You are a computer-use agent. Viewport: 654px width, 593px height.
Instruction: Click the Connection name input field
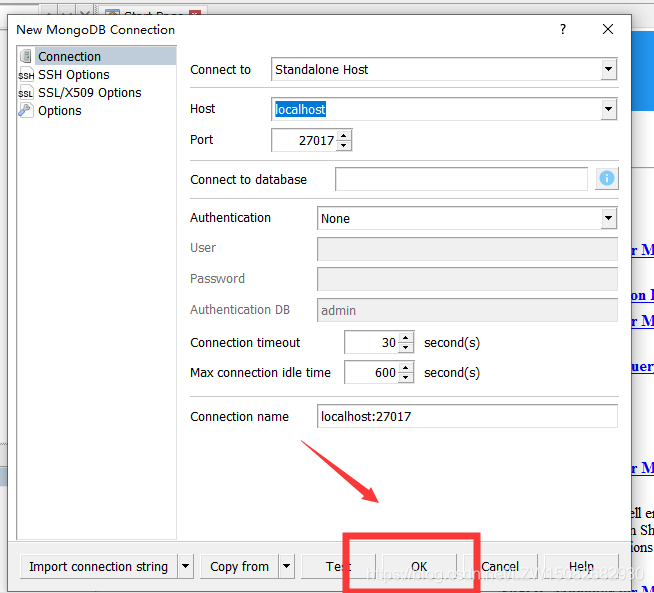click(x=467, y=416)
